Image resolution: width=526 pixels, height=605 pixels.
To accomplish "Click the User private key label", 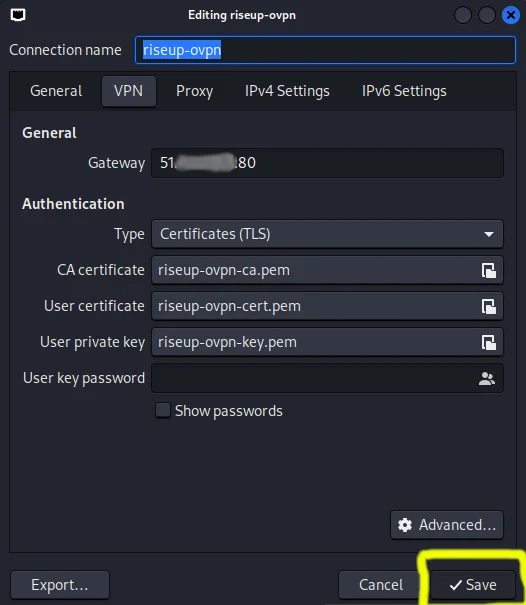I will [x=93, y=342].
